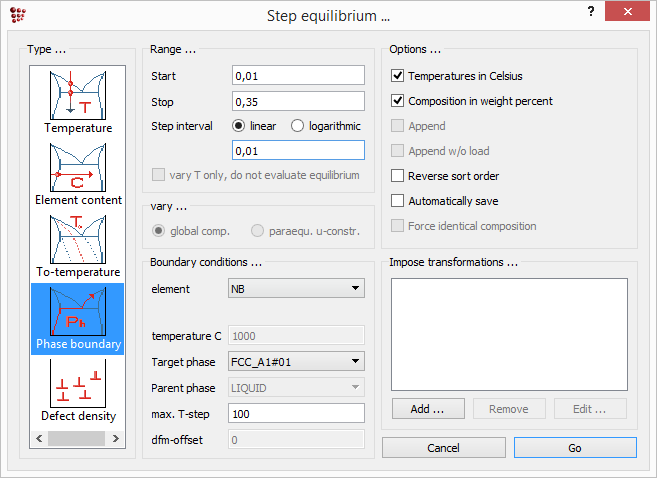Select the Temperature step type icon

(78, 95)
